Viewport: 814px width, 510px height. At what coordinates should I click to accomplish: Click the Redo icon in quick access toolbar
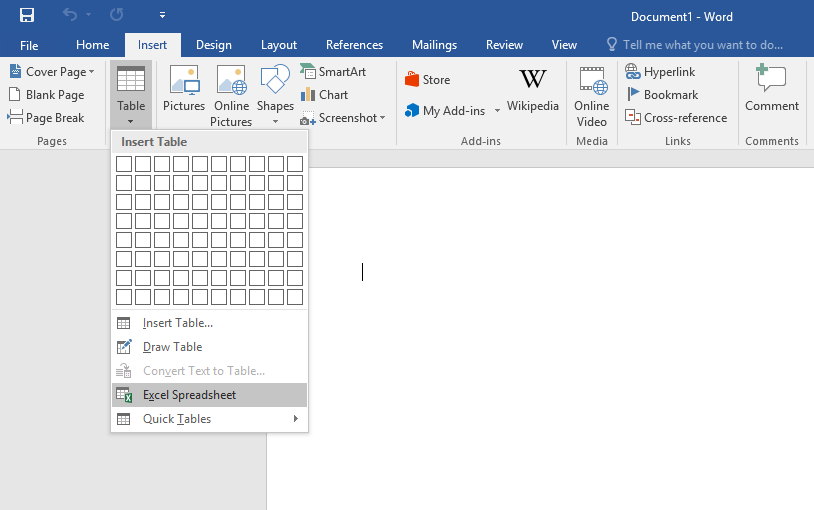pos(116,15)
